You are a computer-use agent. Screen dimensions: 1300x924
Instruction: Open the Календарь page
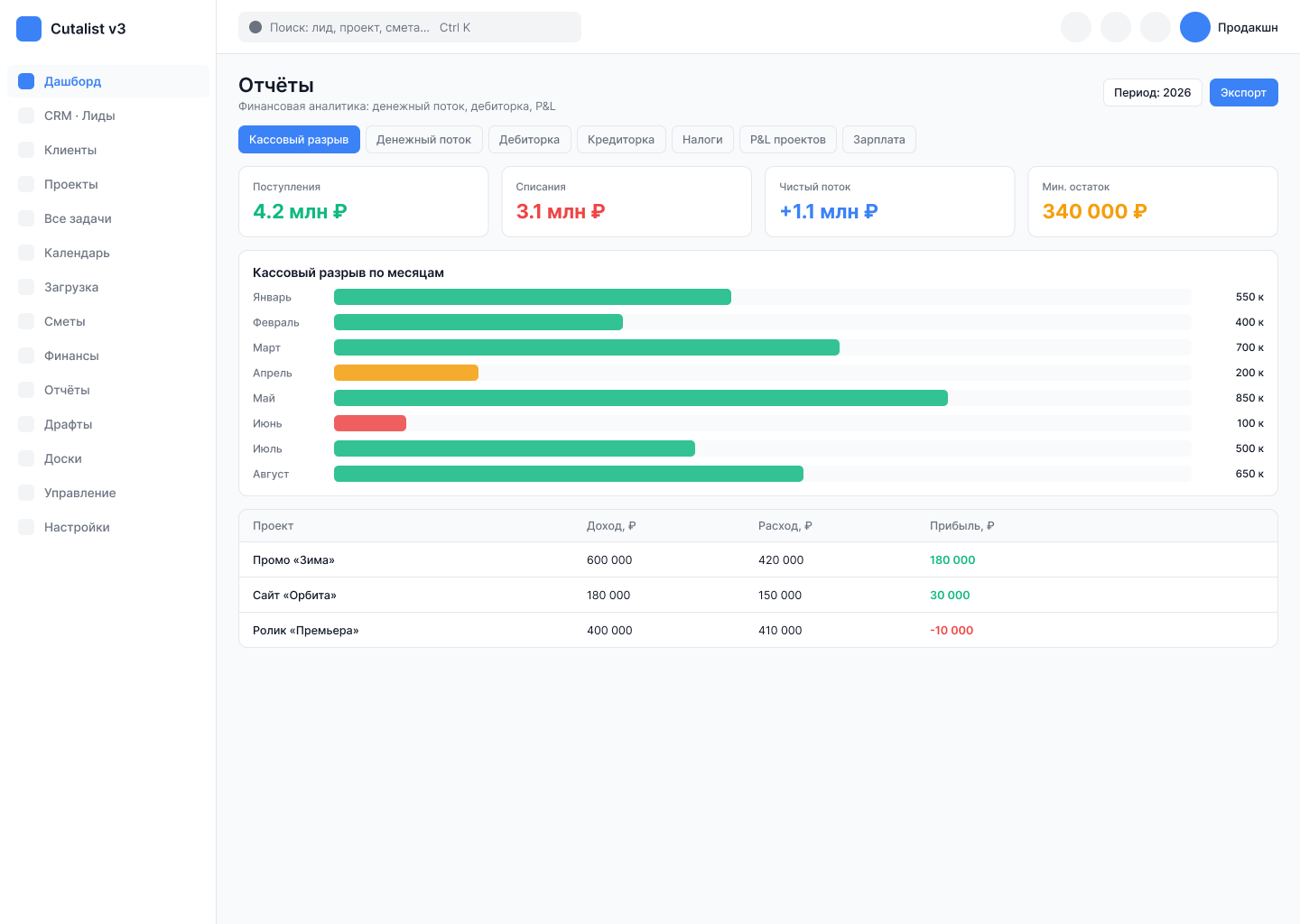pos(108,253)
